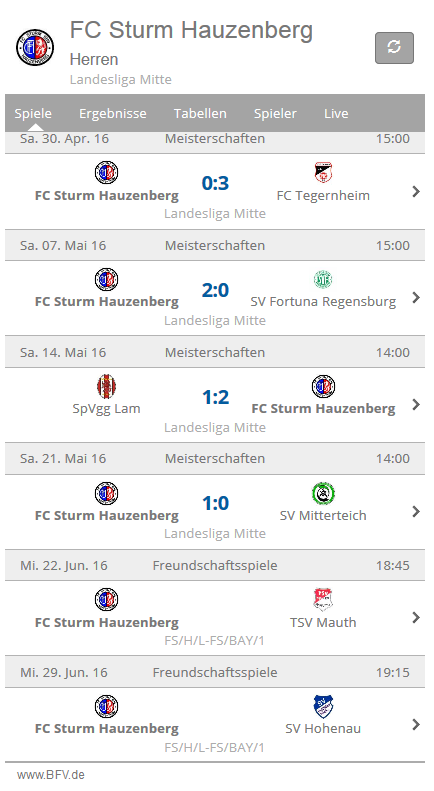Switch to the Ergebnisse tab
This screenshot has width=434, height=791.
click(x=113, y=114)
